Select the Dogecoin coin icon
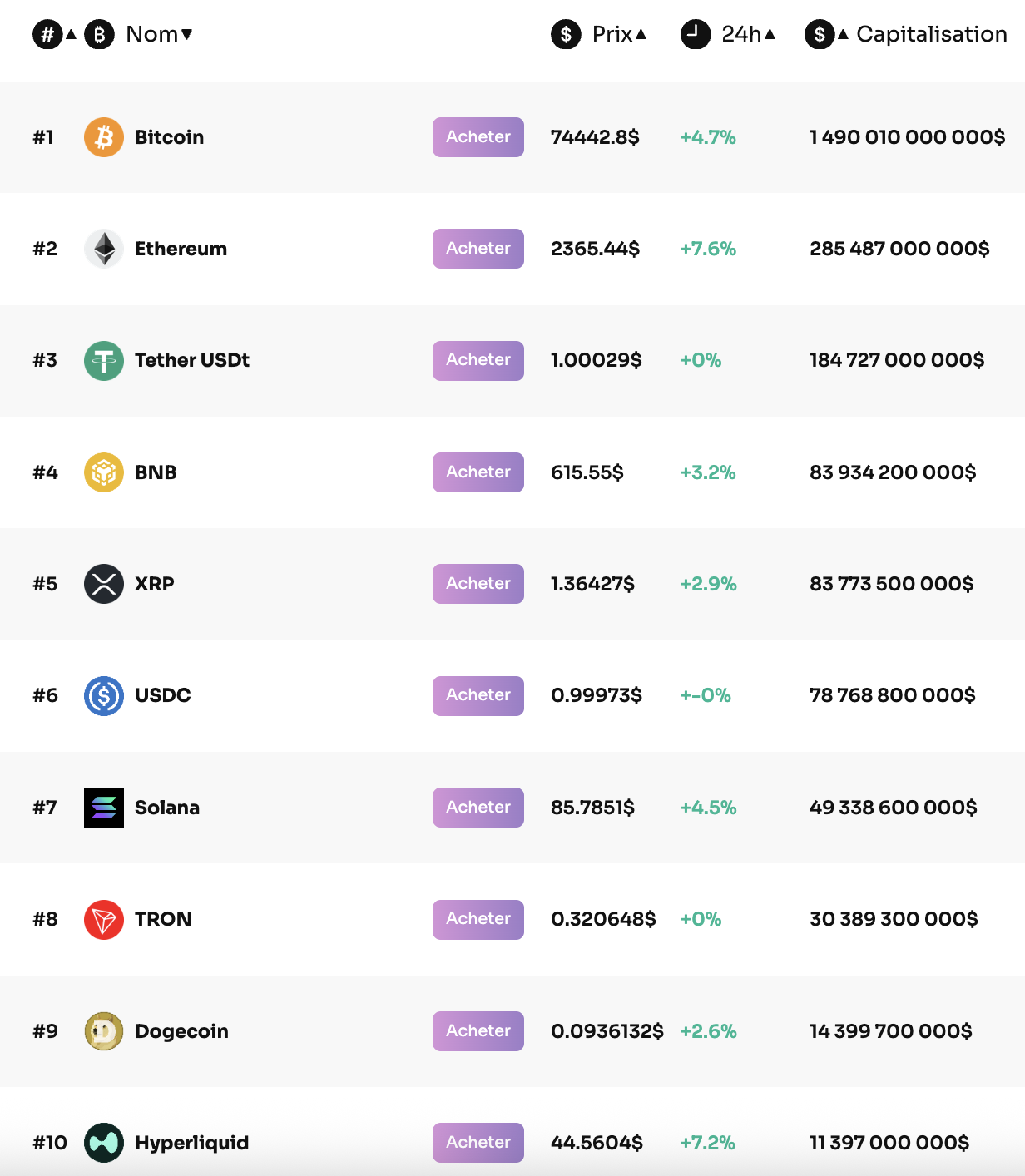This screenshot has height=1176, width=1025. click(x=103, y=1030)
